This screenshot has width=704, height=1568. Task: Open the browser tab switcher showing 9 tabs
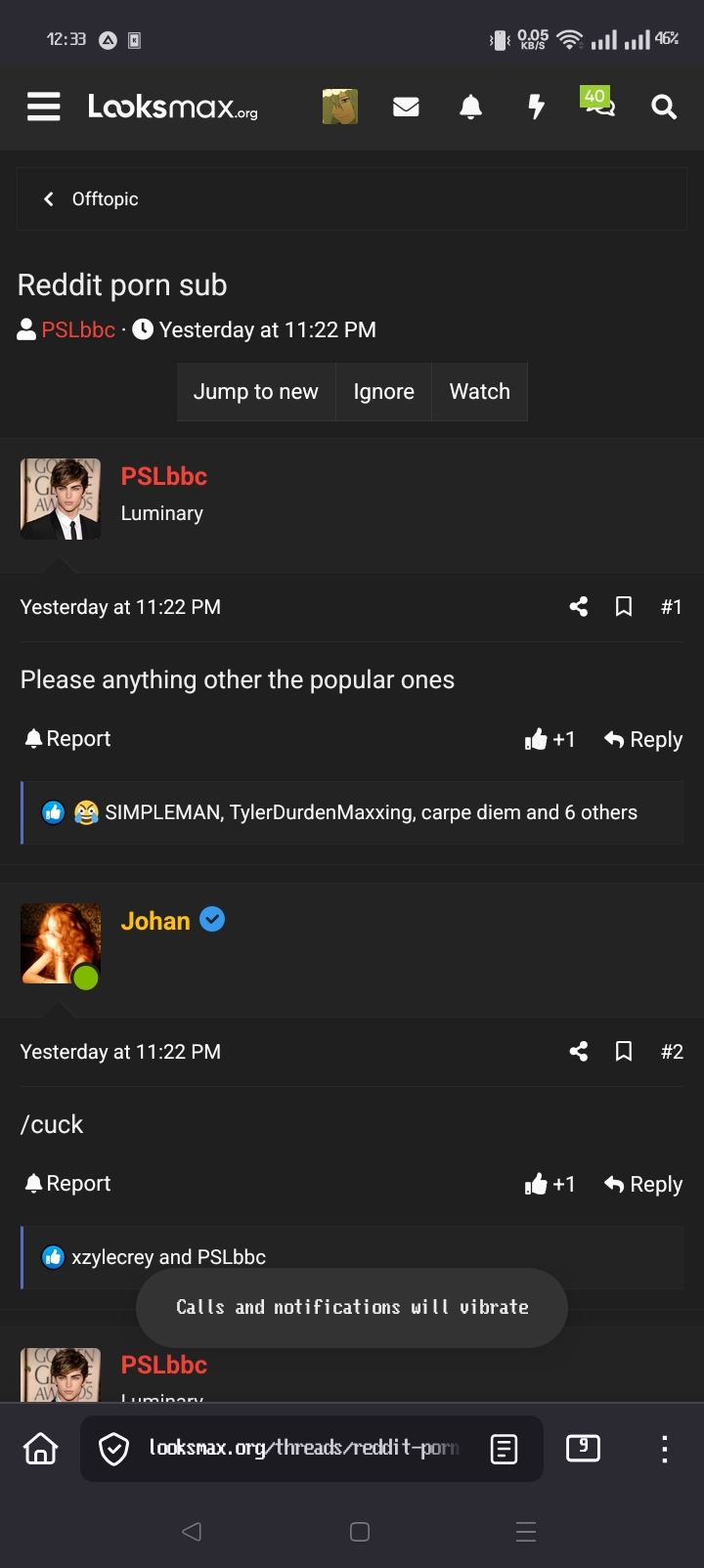pos(583,1448)
